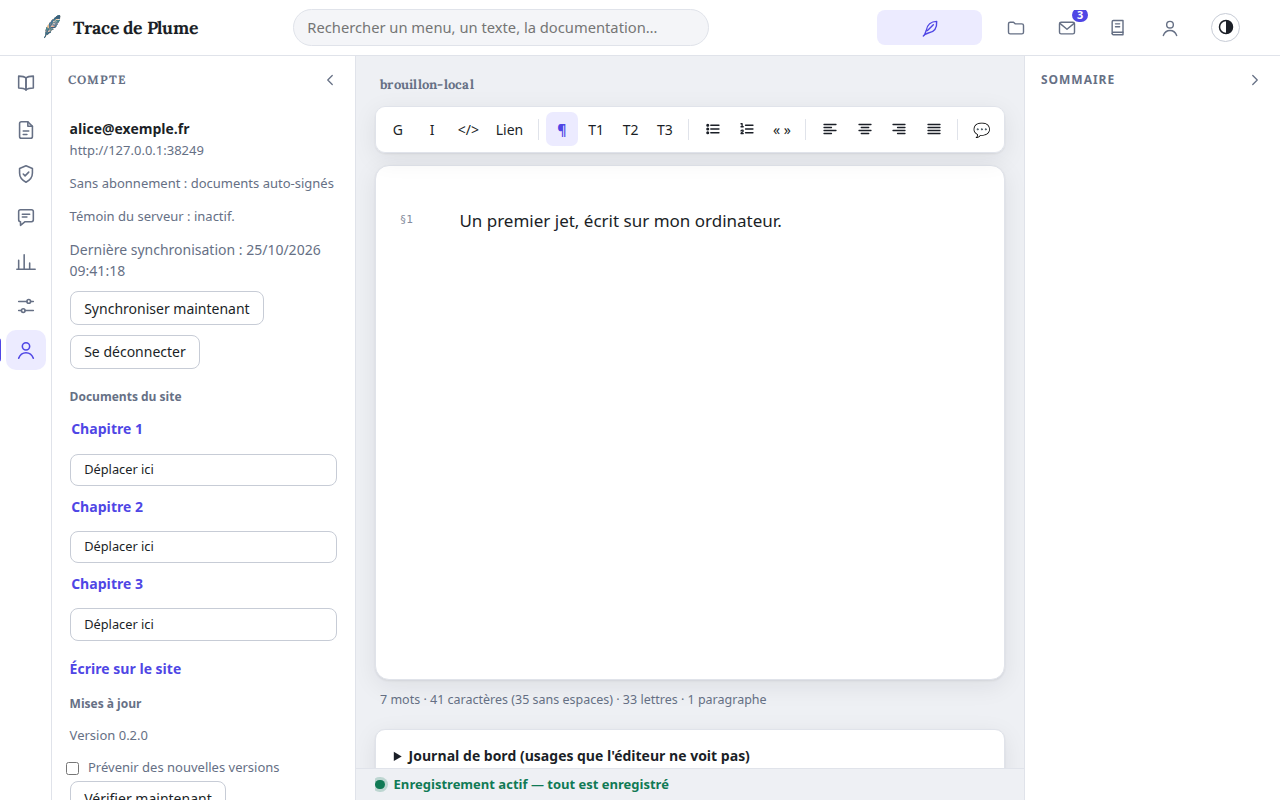
Task: Apply inline code formatting
Action: pyautogui.click(x=468, y=129)
